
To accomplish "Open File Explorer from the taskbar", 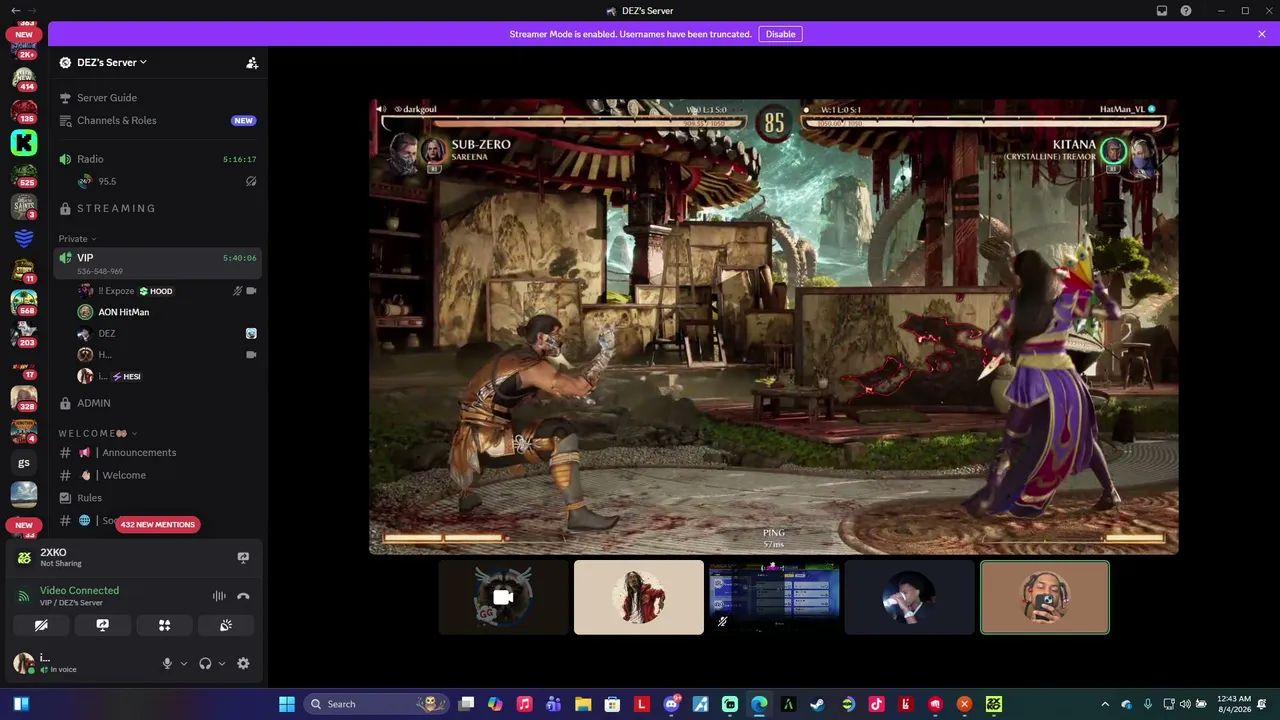I will 583,704.
